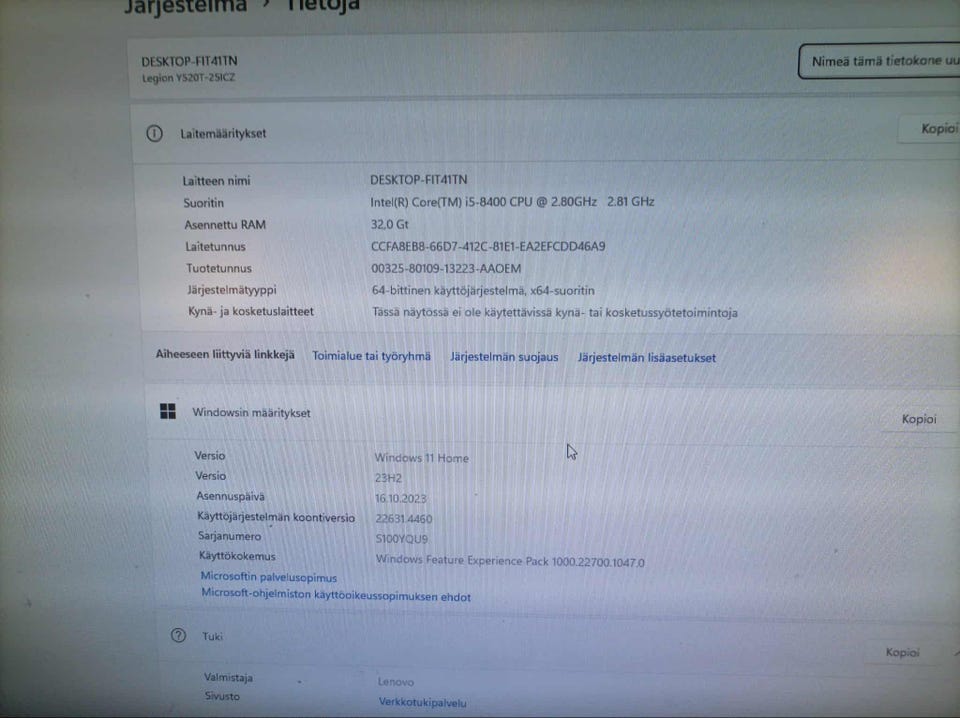Click the 23H2 version value
The width and height of the screenshot is (960, 718).
[x=388, y=478]
